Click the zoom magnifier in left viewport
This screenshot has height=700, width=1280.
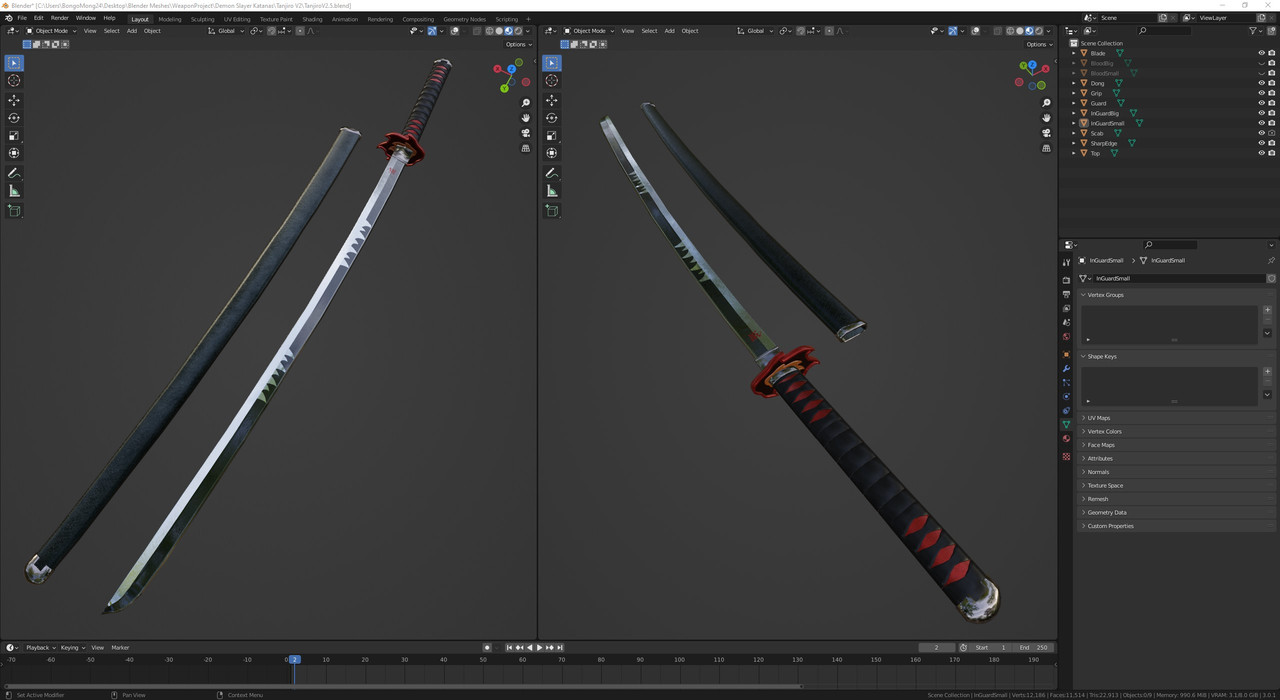[x=526, y=103]
